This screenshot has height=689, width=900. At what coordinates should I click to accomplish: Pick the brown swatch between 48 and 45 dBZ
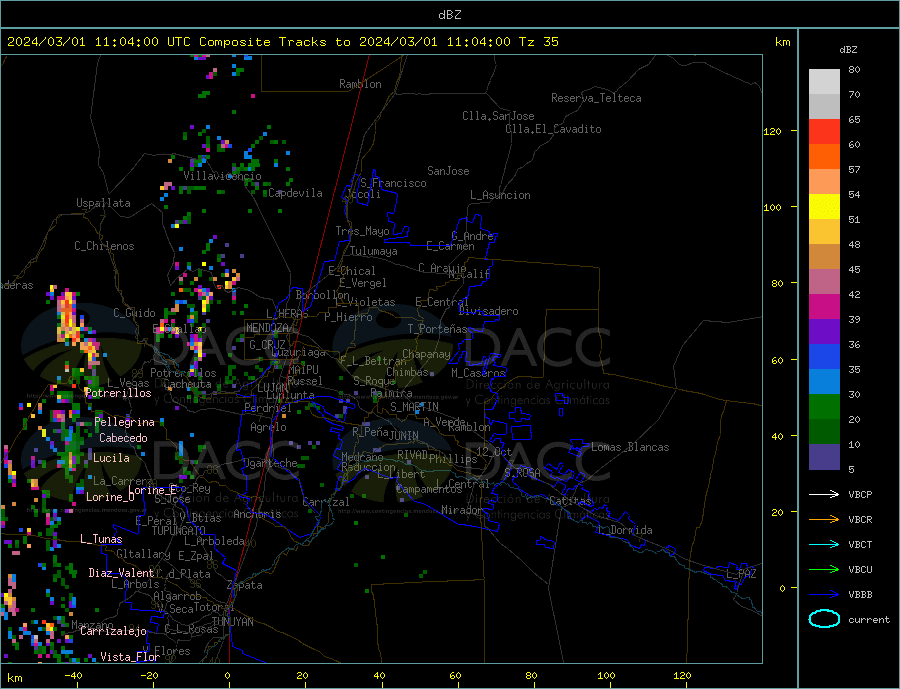[824, 257]
